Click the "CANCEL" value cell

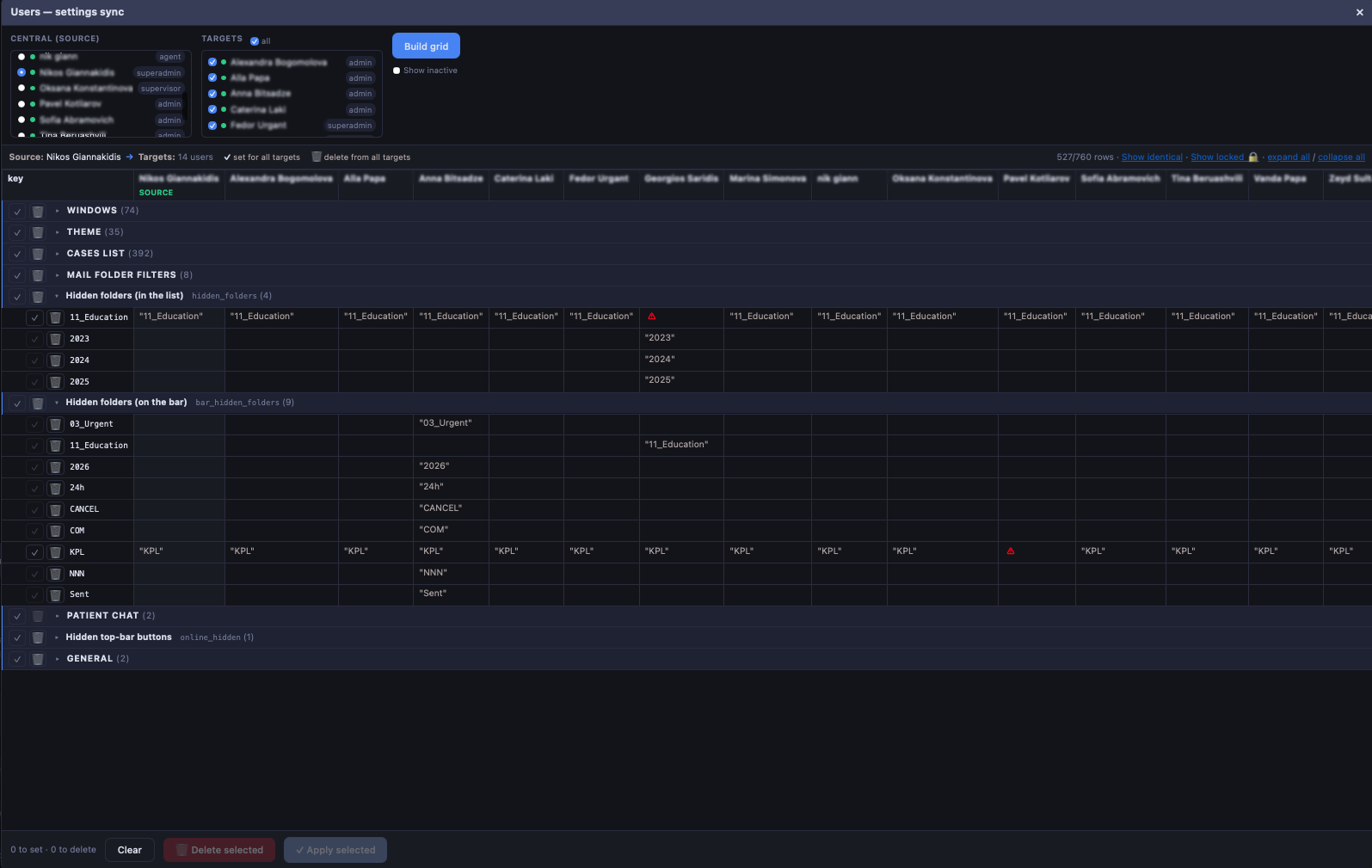pos(451,508)
